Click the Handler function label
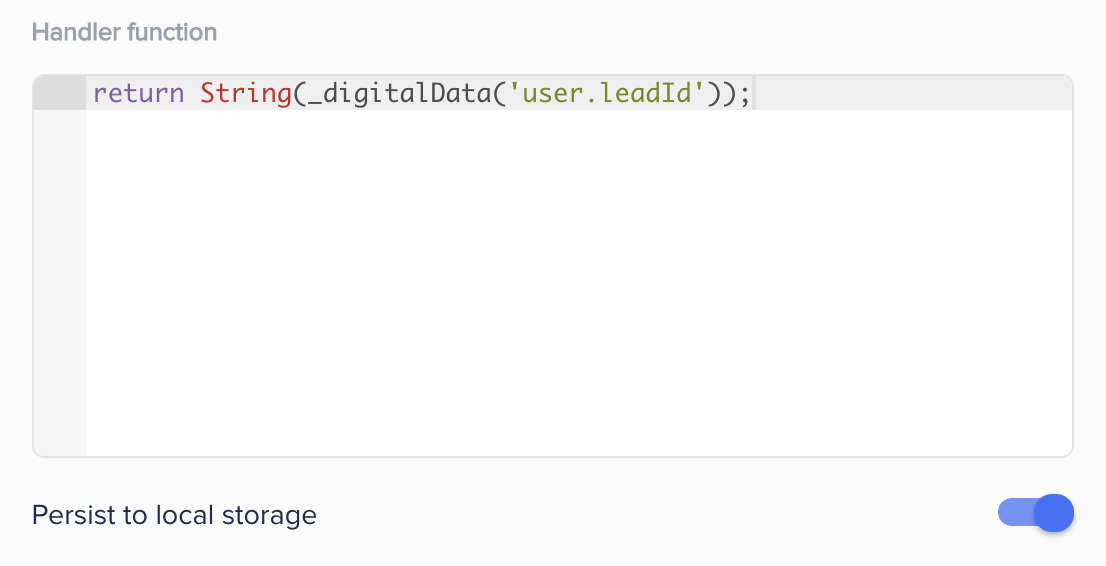 pos(124,32)
